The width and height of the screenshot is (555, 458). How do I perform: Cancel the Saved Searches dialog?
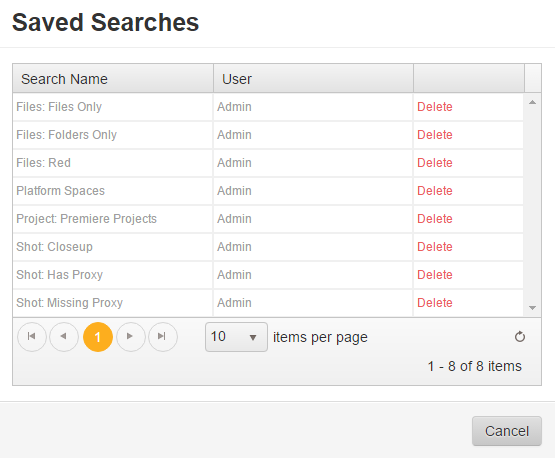(507, 431)
